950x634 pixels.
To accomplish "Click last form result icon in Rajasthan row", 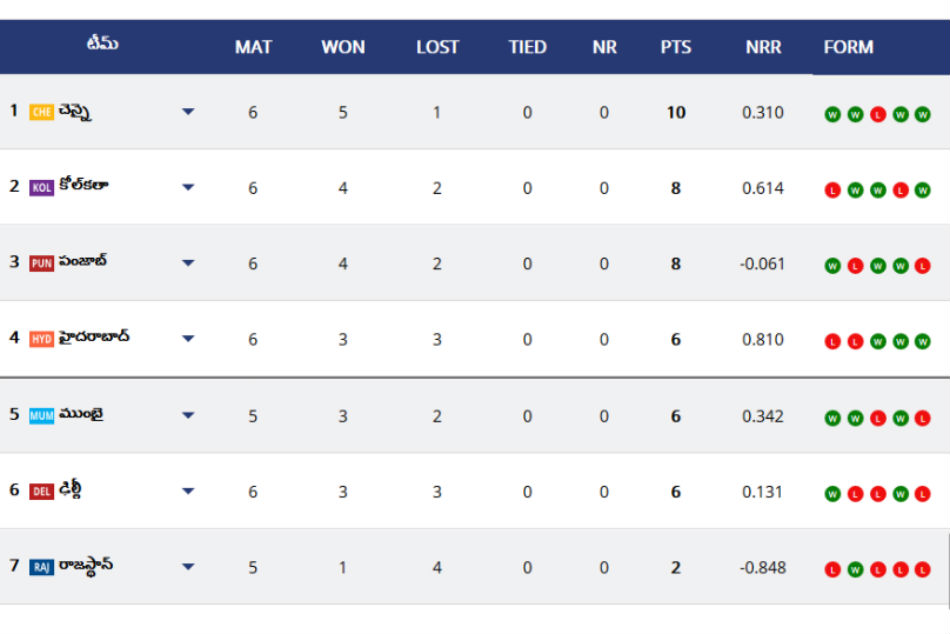I will click(922, 569).
